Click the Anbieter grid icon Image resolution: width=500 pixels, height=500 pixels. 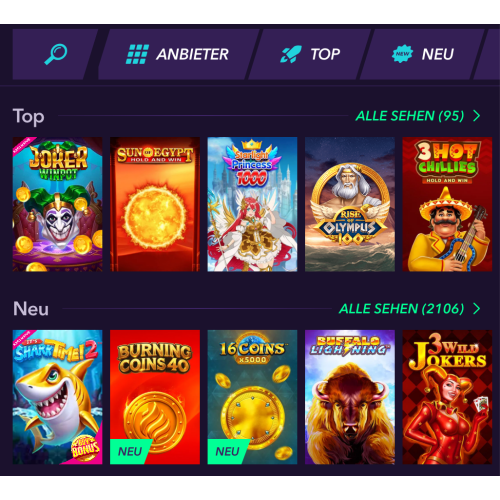[x=137, y=54]
